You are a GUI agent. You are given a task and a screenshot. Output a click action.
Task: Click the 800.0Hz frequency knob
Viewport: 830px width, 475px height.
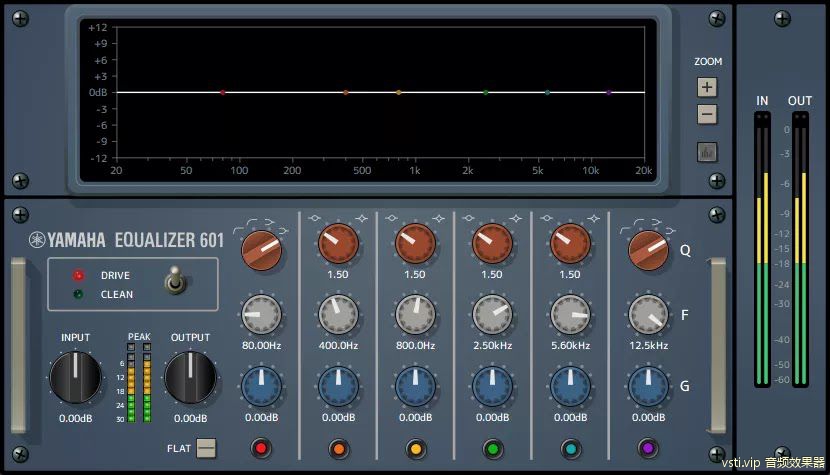[x=416, y=315]
